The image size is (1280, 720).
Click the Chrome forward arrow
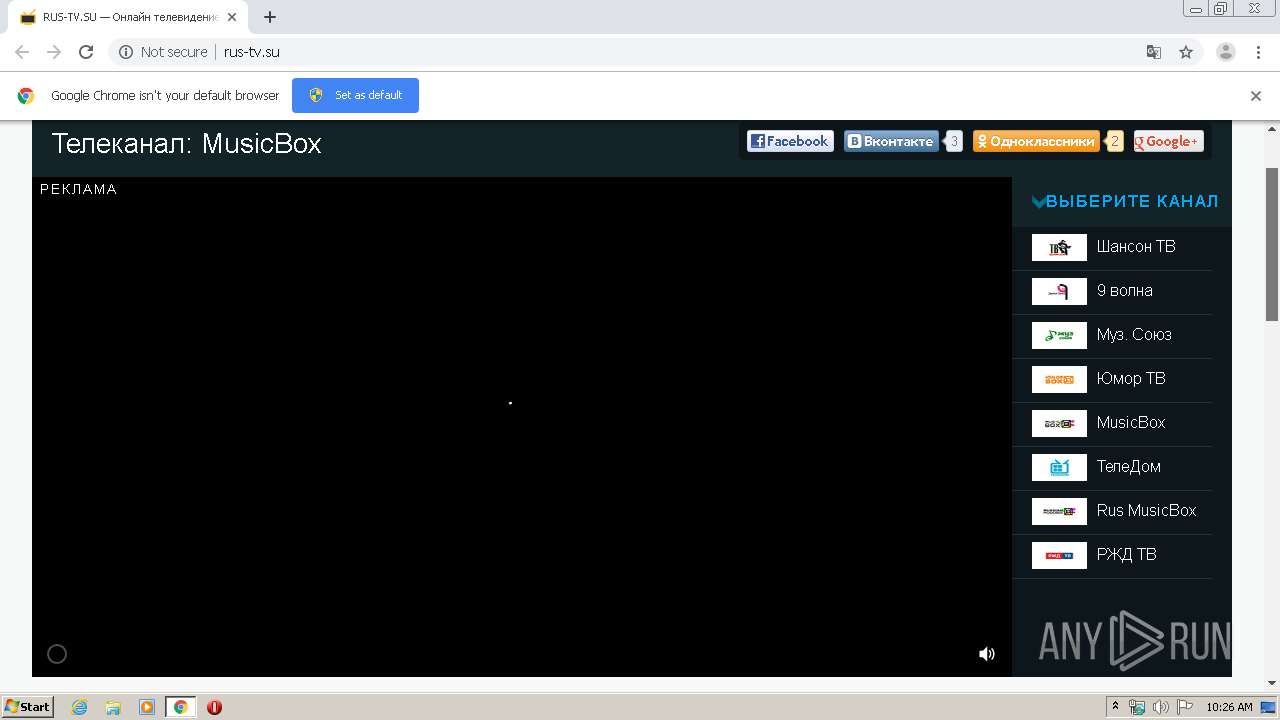[x=54, y=52]
